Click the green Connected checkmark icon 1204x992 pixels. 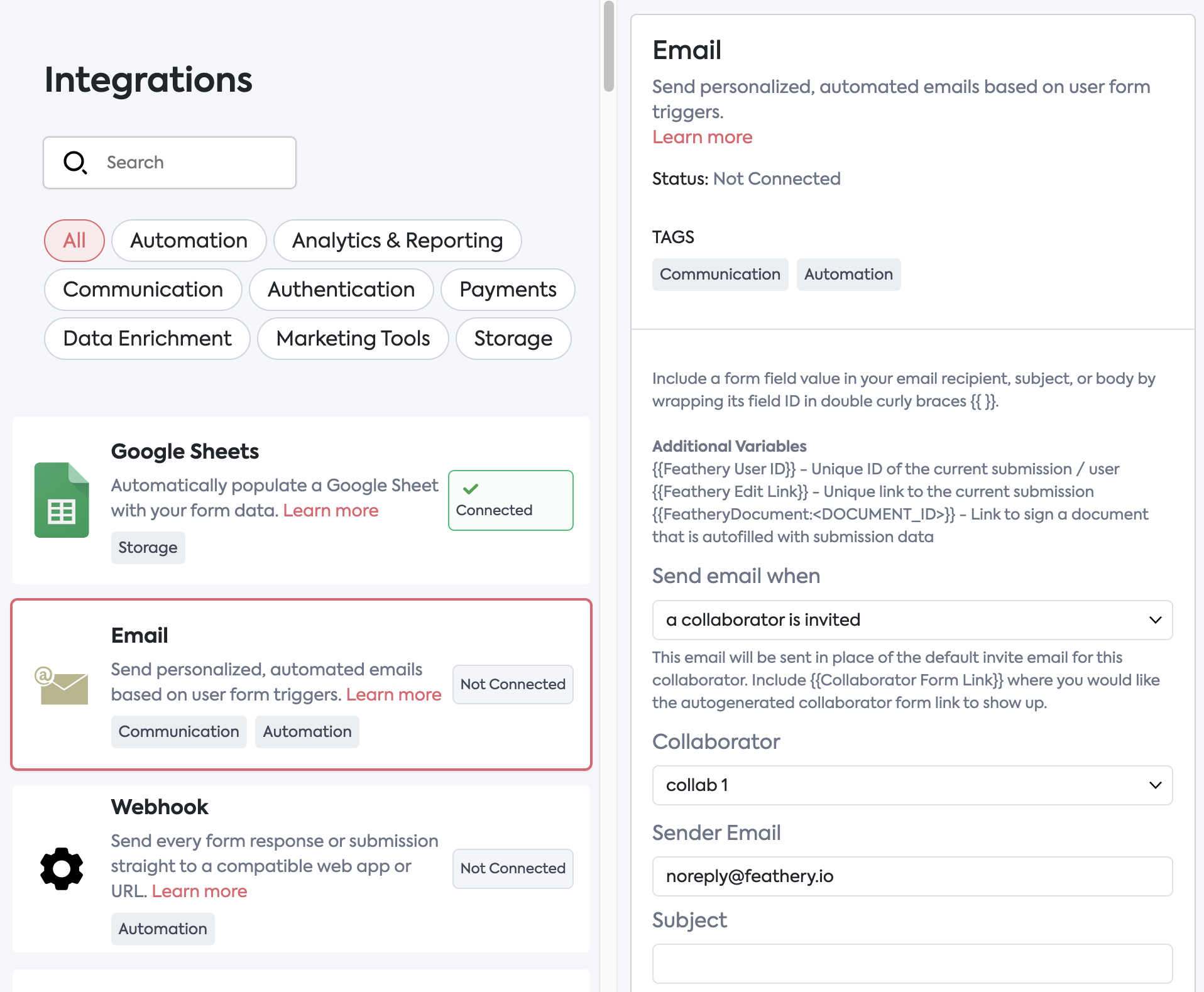(471, 489)
